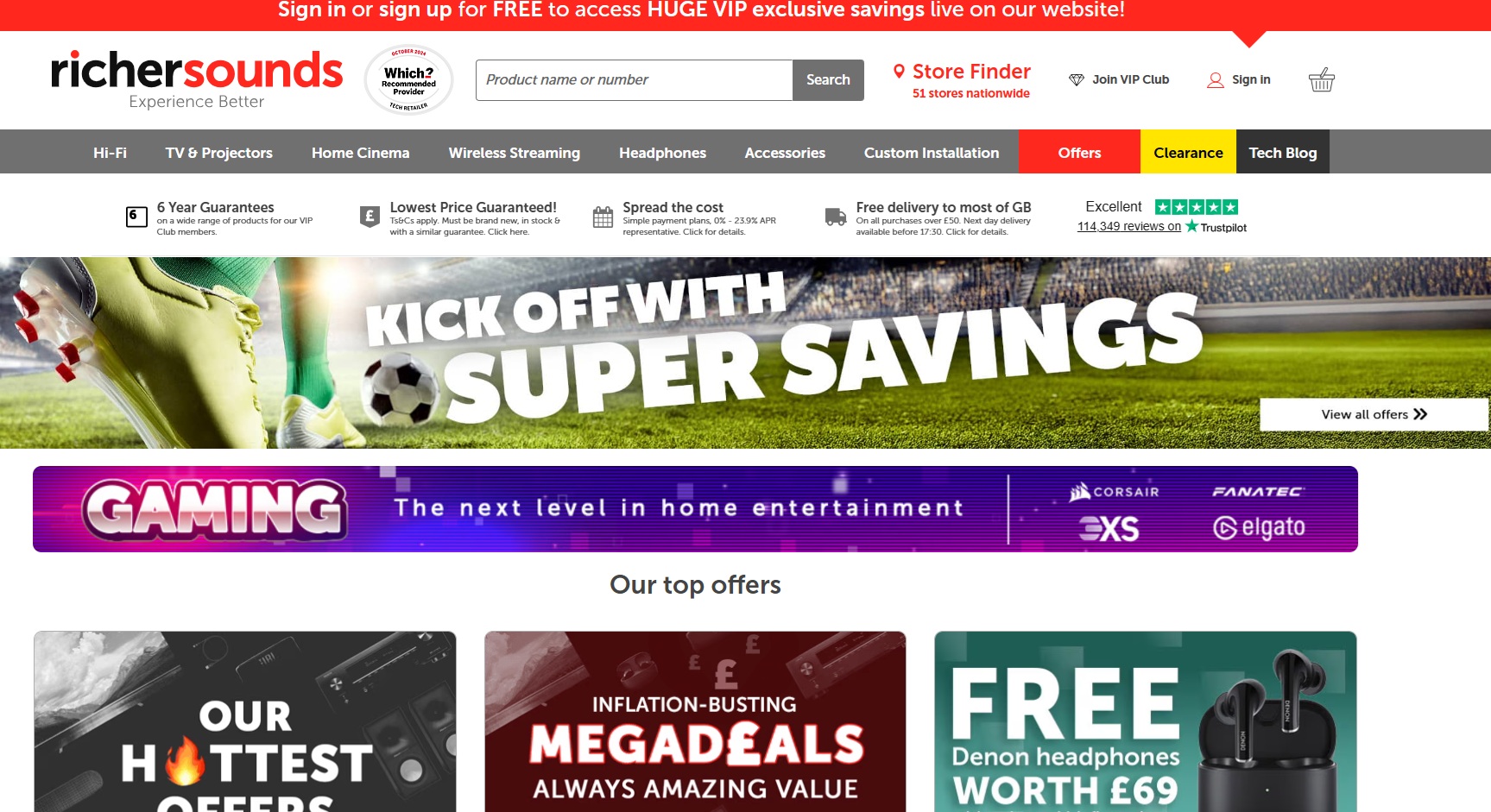Screen dimensions: 1491x812
Task: Open the Hi-Fi menu
Action: [x=110, y=153]
